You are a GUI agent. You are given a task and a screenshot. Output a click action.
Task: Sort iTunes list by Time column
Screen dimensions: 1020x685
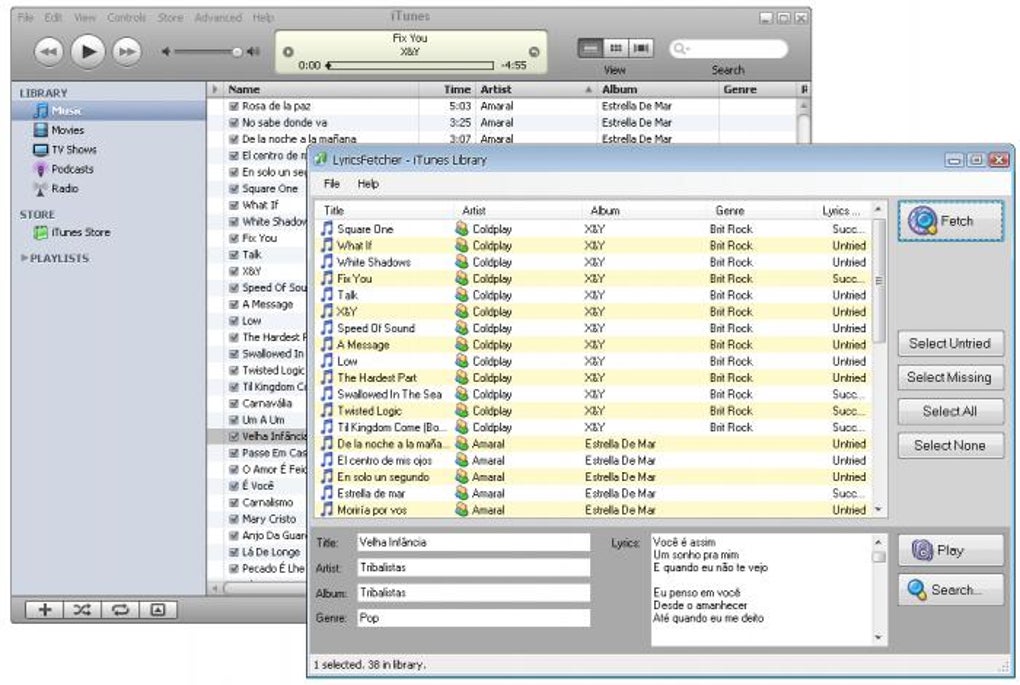[447, 89]
